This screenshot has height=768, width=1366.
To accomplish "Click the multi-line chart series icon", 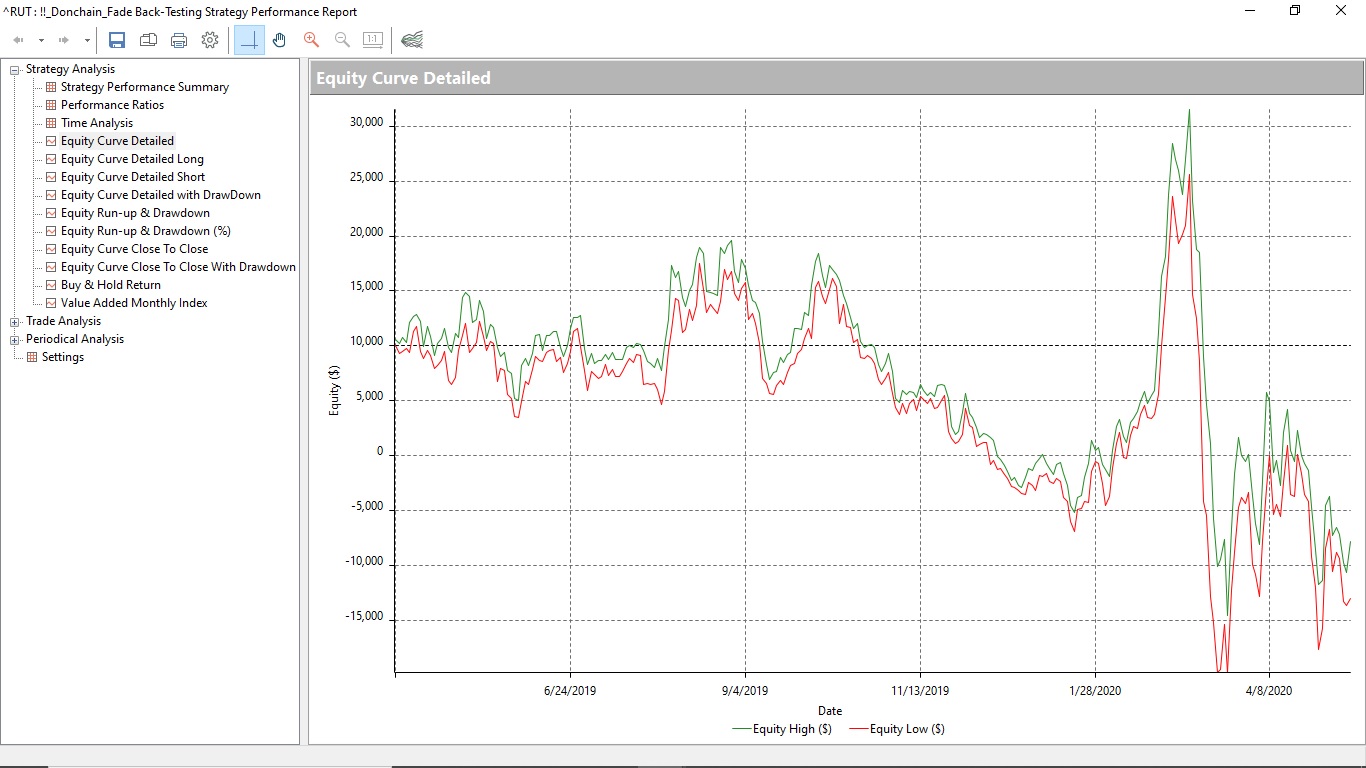I will [412, 40].
